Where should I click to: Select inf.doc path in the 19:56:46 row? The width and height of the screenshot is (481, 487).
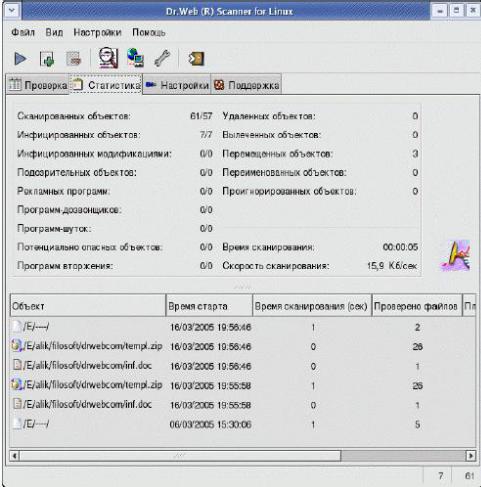pyautogui.click(x=87, y=365)
